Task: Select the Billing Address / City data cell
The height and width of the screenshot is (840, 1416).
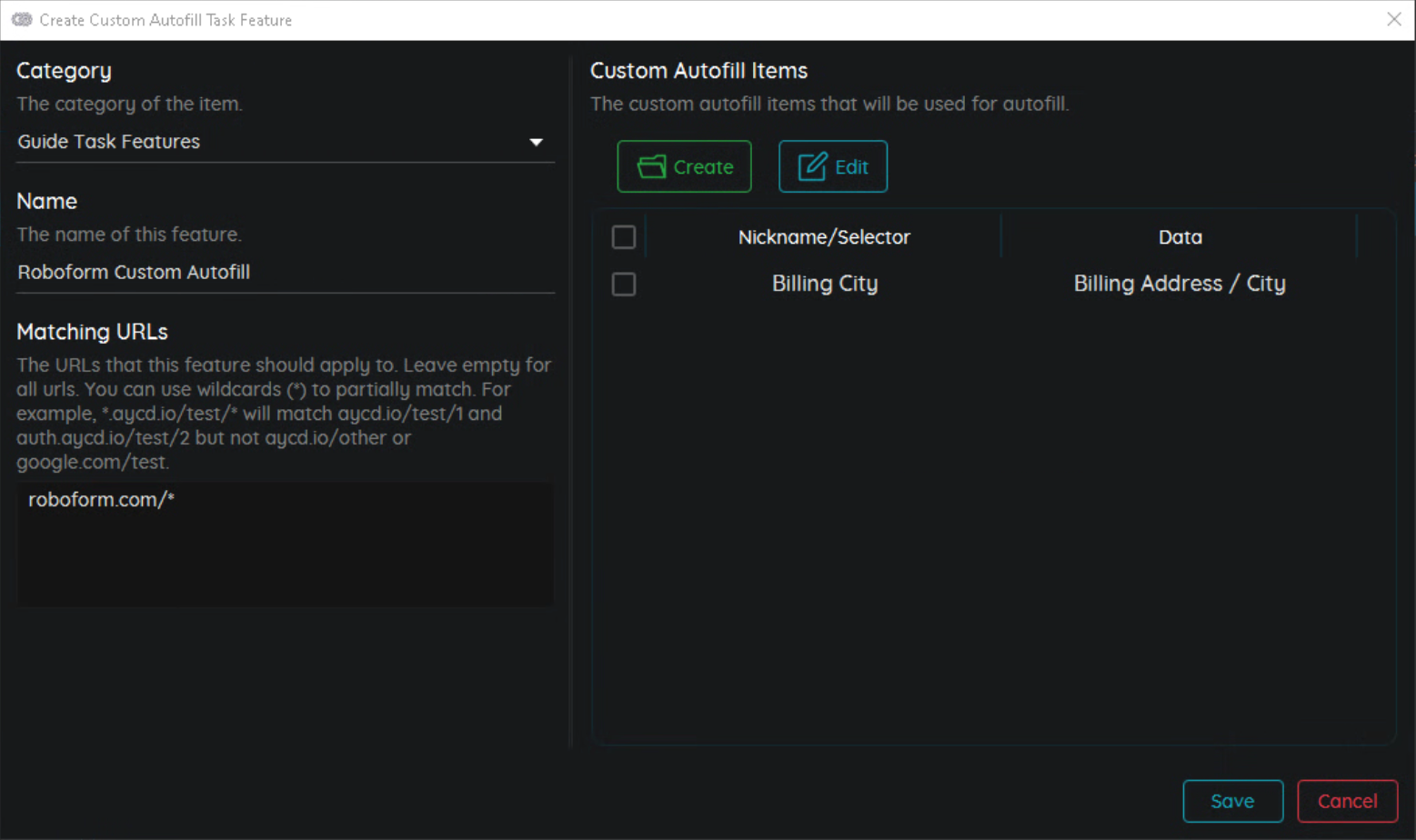Action: click(1180, 284)
